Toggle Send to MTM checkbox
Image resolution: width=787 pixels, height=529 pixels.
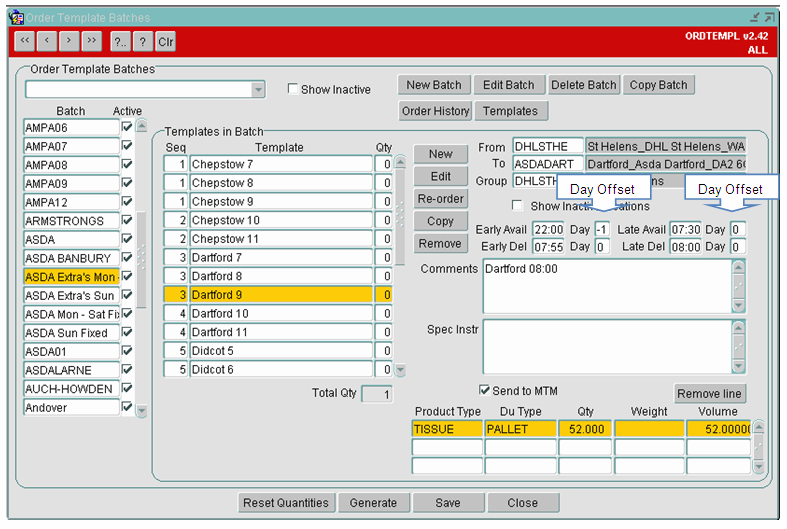[x=484, y=390]
